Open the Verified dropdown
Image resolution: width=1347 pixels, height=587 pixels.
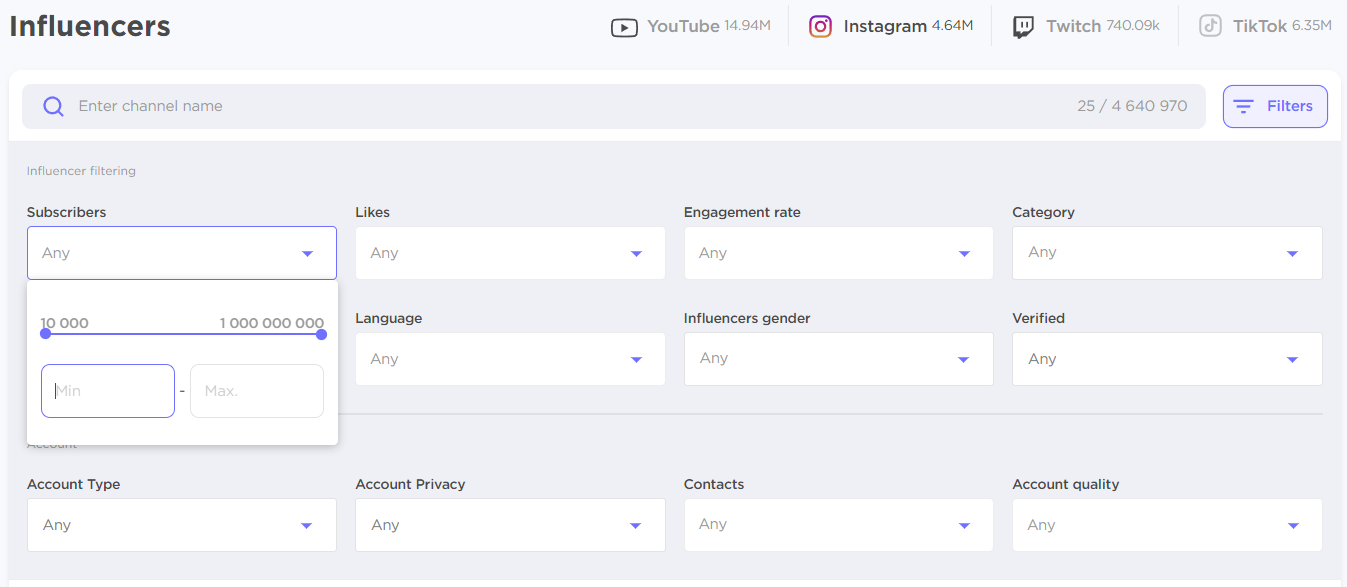pyautogui.click(x=1166, y=359)
